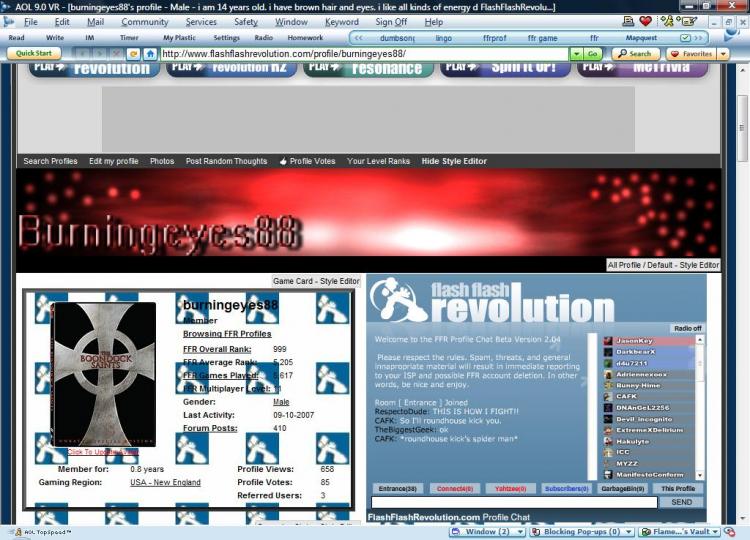Click Your Level Ranks link
The height and width of the screenshot is (540, 750).
point(378,161)
